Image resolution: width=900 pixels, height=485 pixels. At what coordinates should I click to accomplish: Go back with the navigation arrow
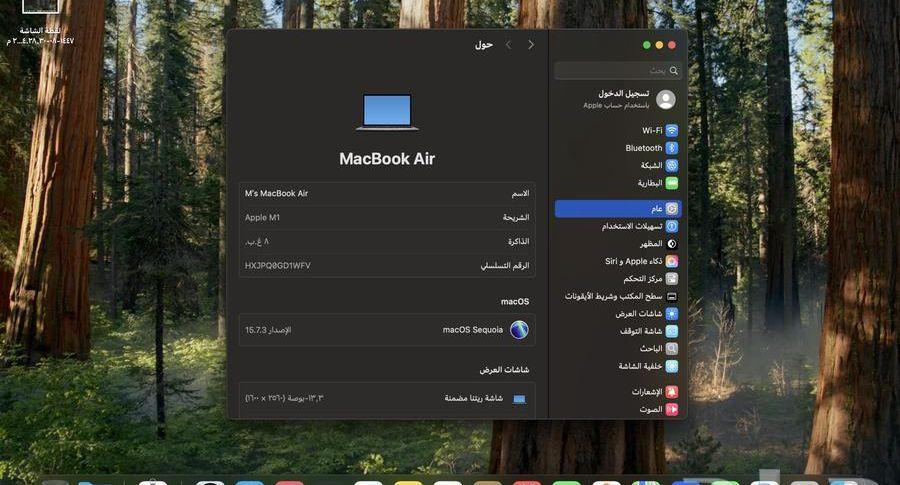point(531,44)
